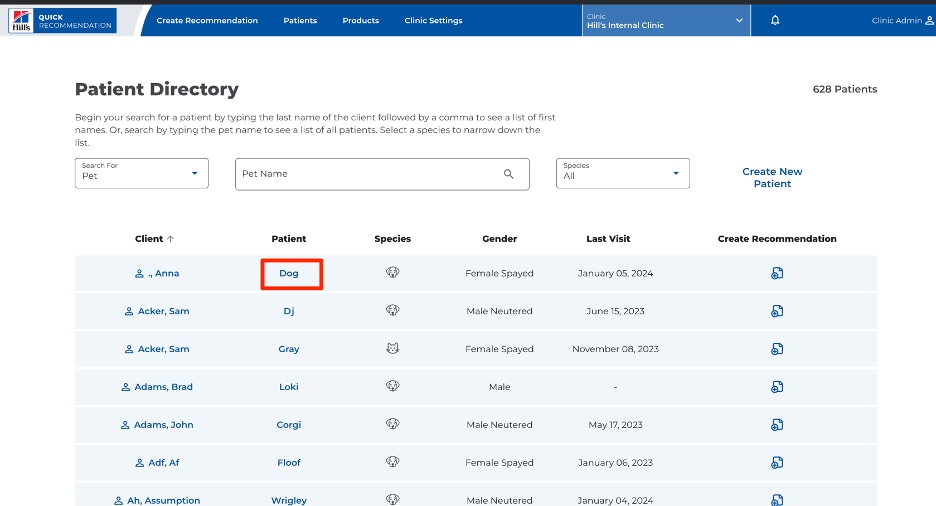This screenshot has width=936, height=506.
Task: Click the notification bell icon
Action: point(775,20)
